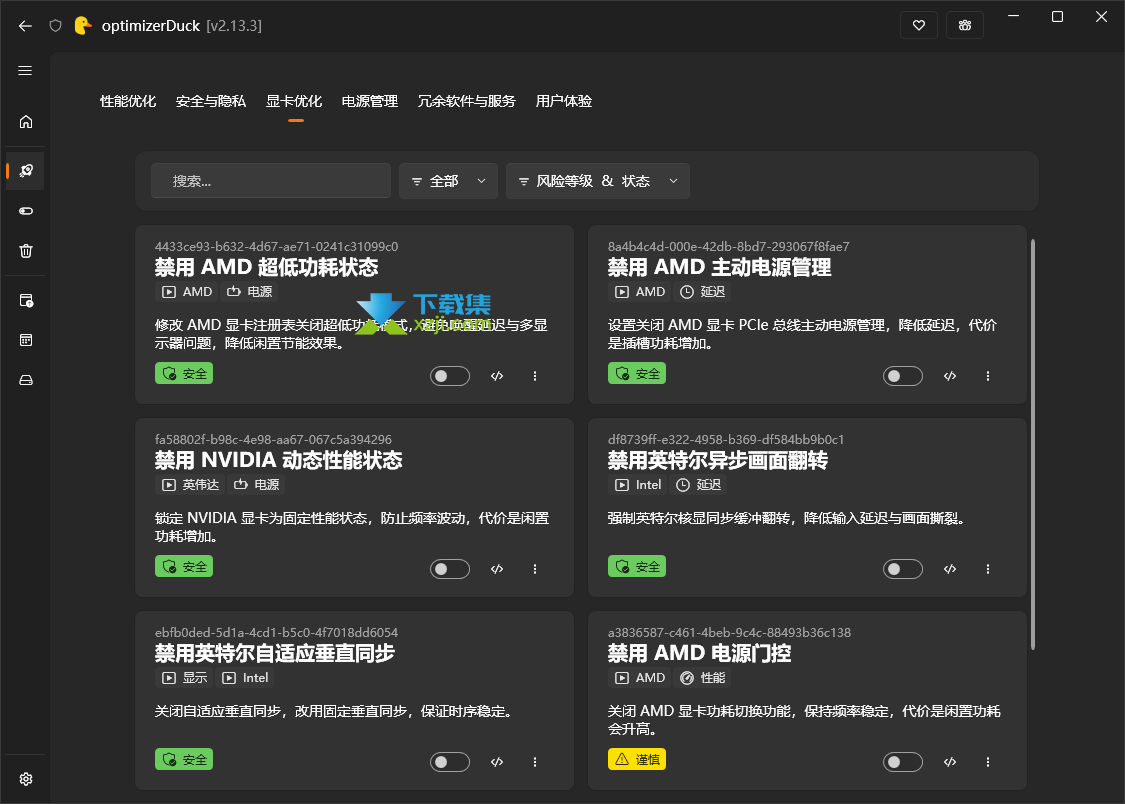View code for 禁用 AMD 主动电源管理
Screen dimensions: 1125x804
(x=950, y=376)
